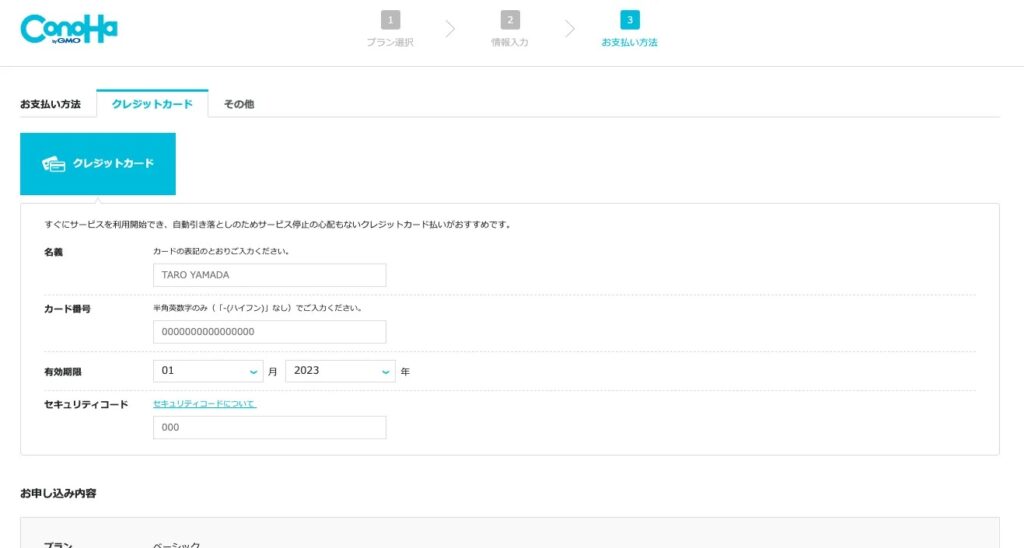Select step 1 プラン選択 in progress bar
The image size is (1024, 548).
(x=390, y=29)
